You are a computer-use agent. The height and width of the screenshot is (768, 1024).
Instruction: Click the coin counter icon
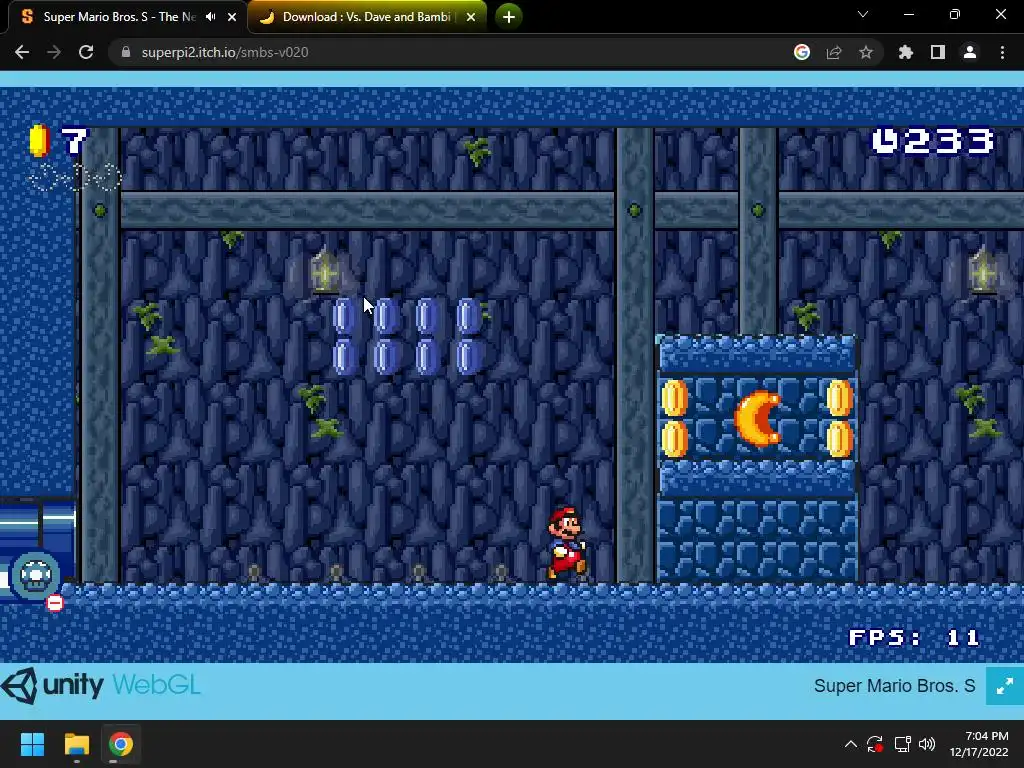39,140
